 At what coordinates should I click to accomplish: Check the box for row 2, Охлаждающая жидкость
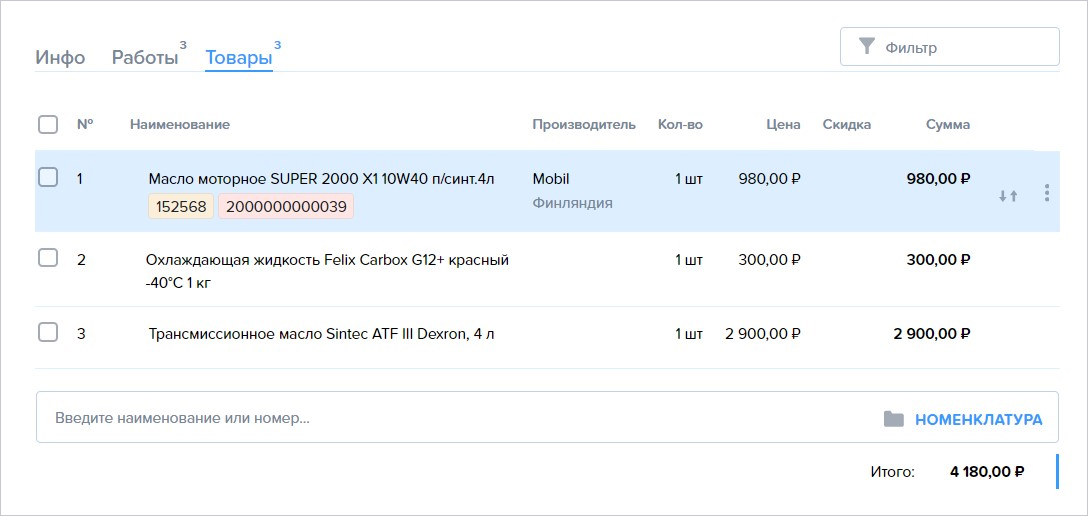click(x=48, y=258)
